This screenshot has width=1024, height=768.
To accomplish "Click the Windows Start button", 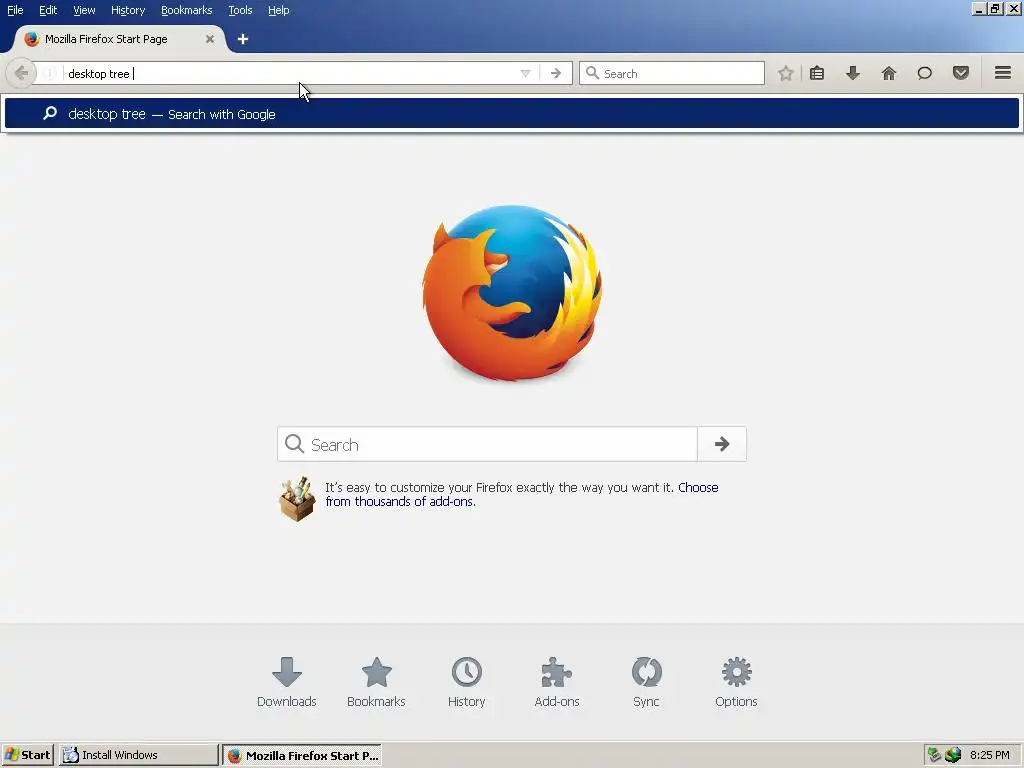I will (27, 755).
